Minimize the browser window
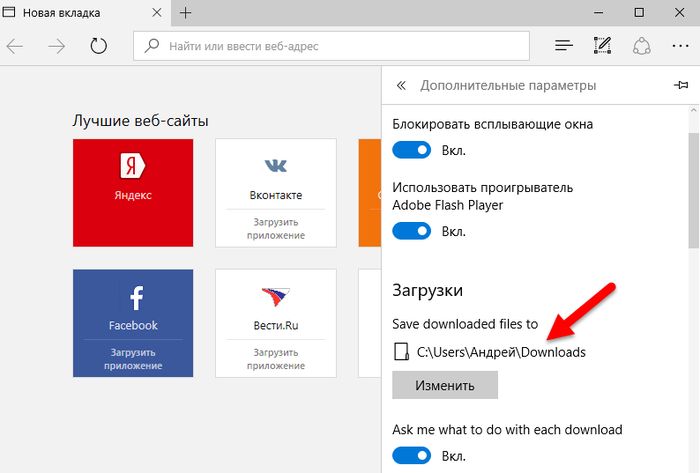Image resolution: width=700 pixels, height=473 pixels. point(599,13)
